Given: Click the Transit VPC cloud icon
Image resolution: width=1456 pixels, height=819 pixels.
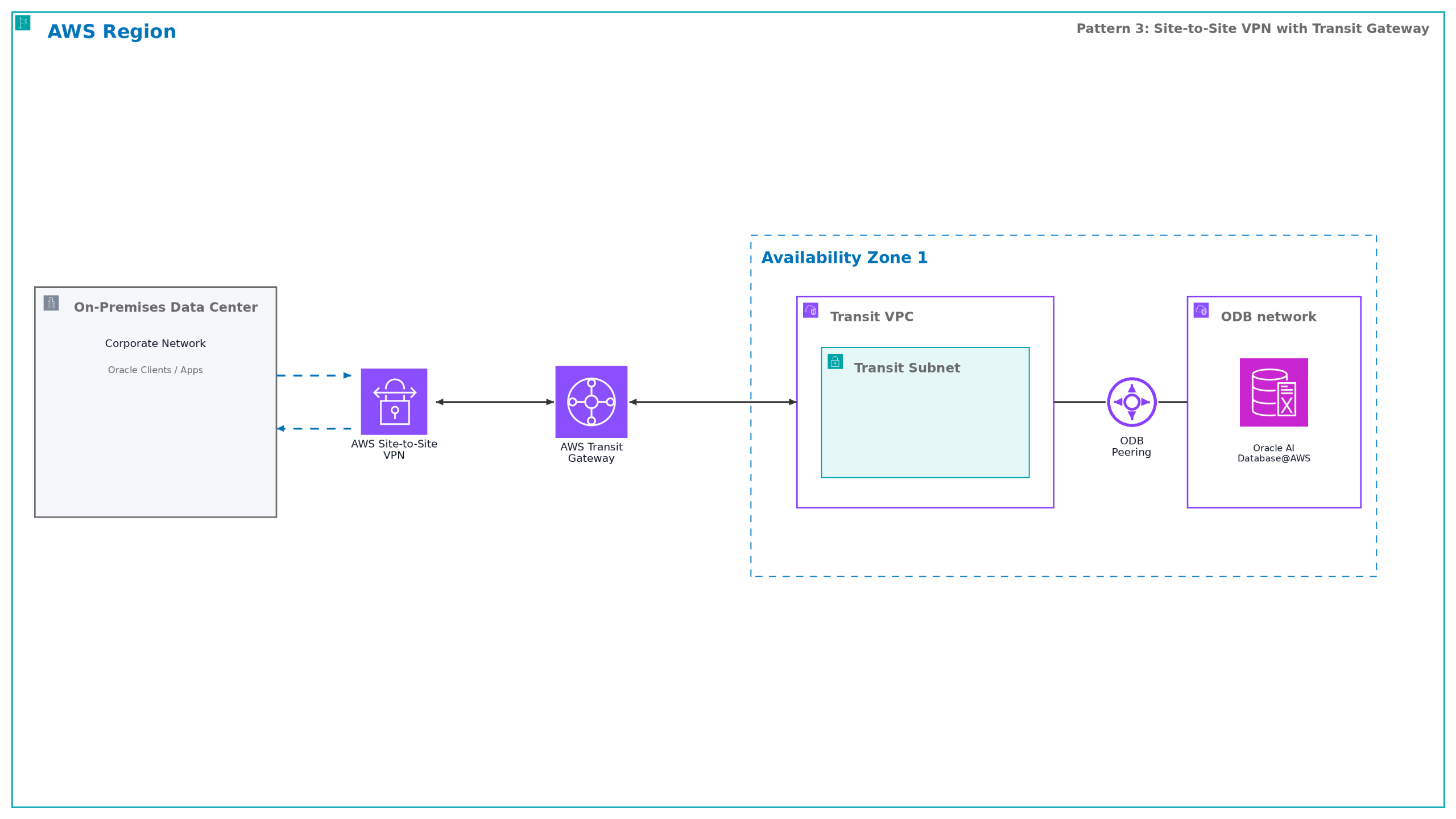Looking at the screenshot, I should (810, 310).
